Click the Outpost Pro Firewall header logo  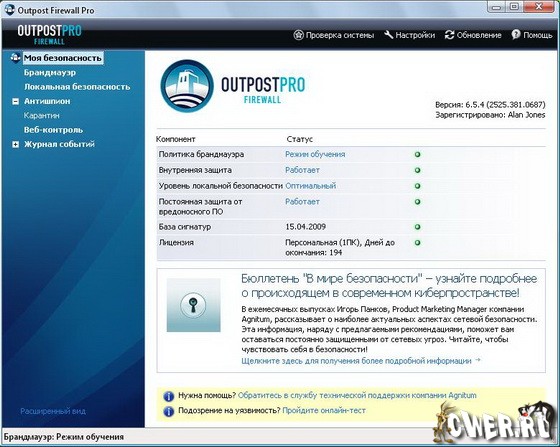49,34
